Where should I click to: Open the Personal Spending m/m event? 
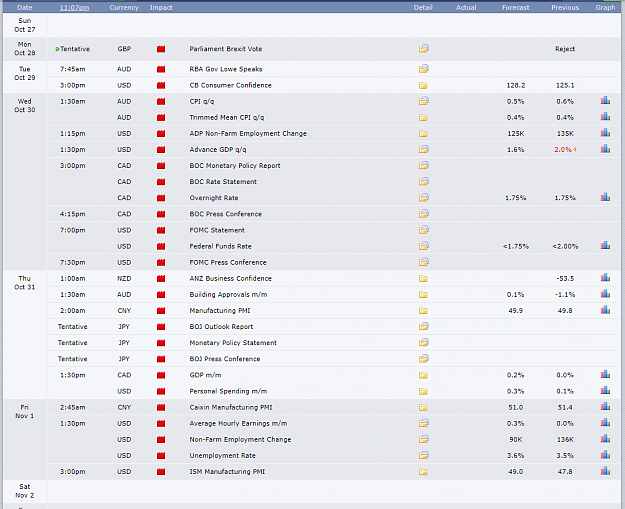228,391
